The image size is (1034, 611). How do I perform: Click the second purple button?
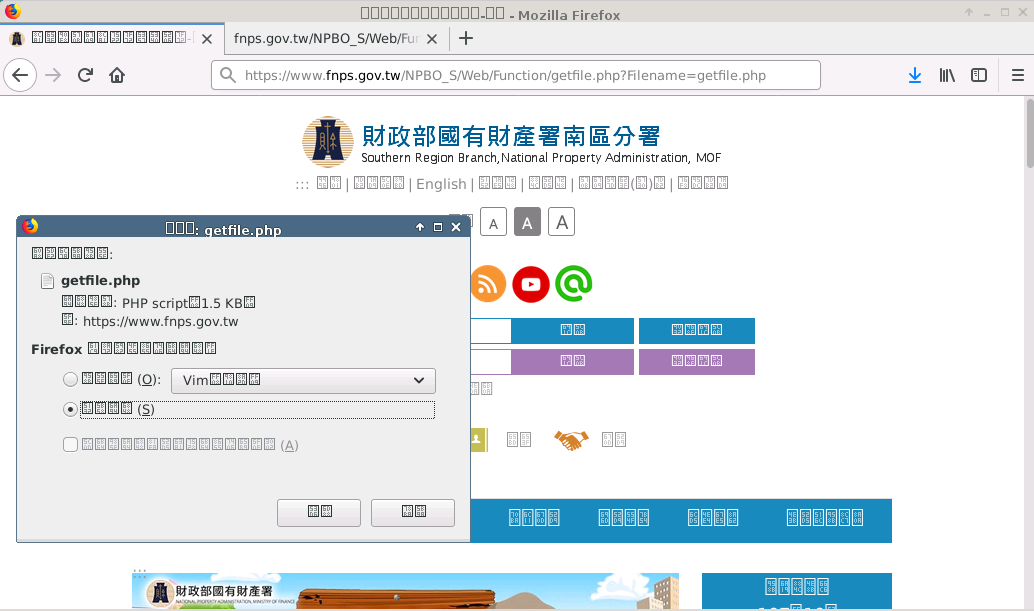click(x=697, y=361)
